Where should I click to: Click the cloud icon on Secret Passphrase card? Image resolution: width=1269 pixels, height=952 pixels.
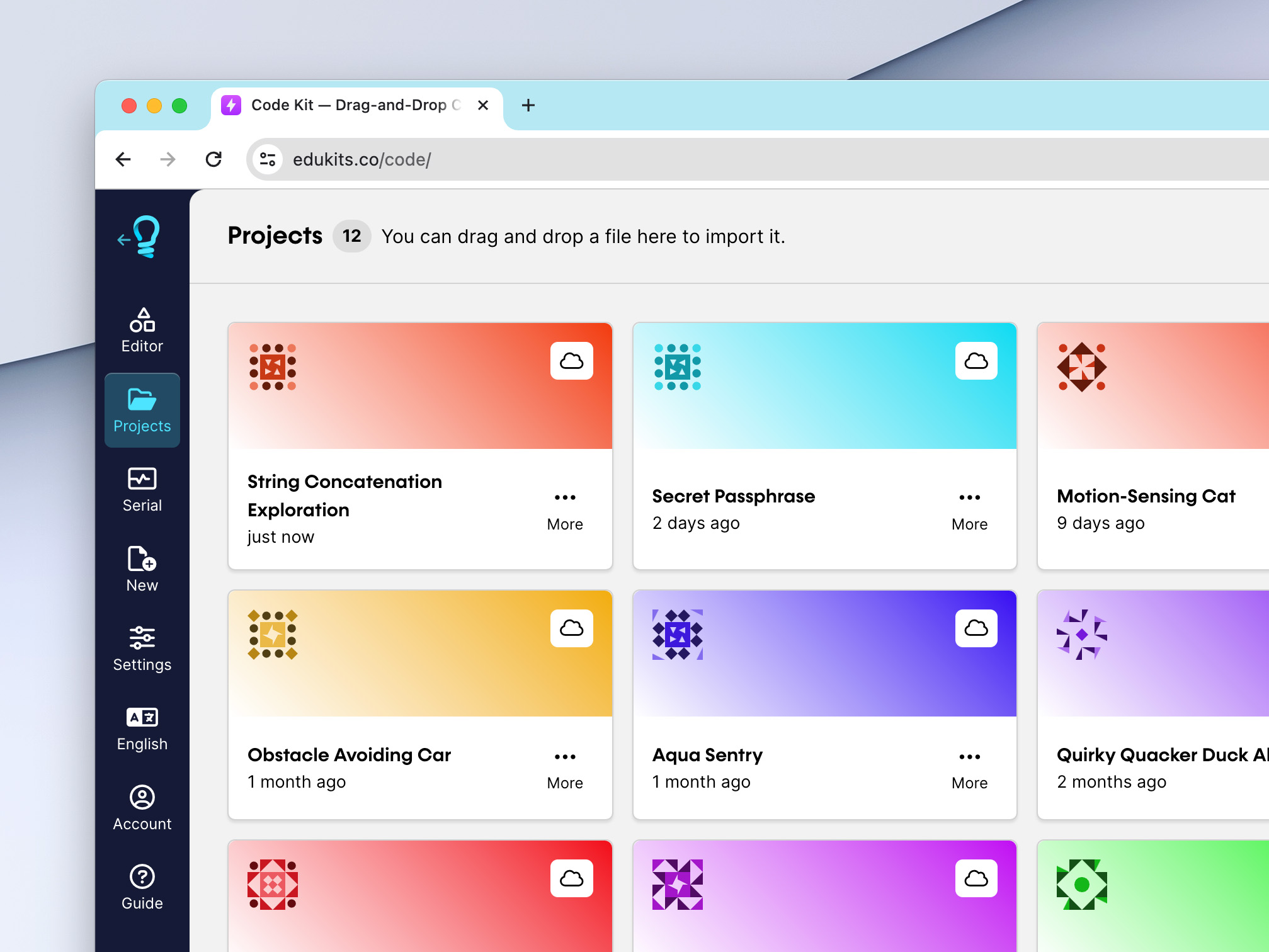pyautogui.click(x=977, y=360)
